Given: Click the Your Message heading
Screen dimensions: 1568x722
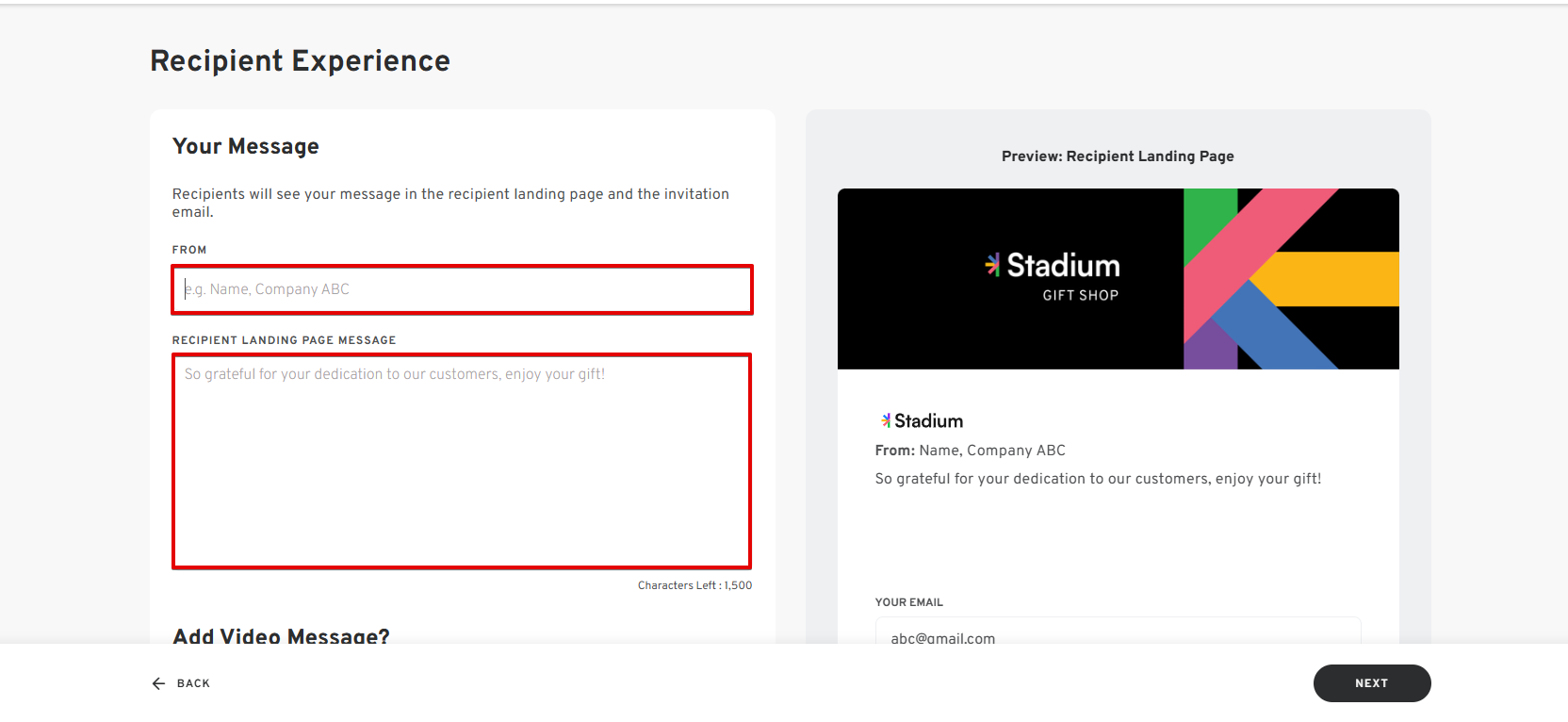Looking at the screenshot, I should (245, 147).
